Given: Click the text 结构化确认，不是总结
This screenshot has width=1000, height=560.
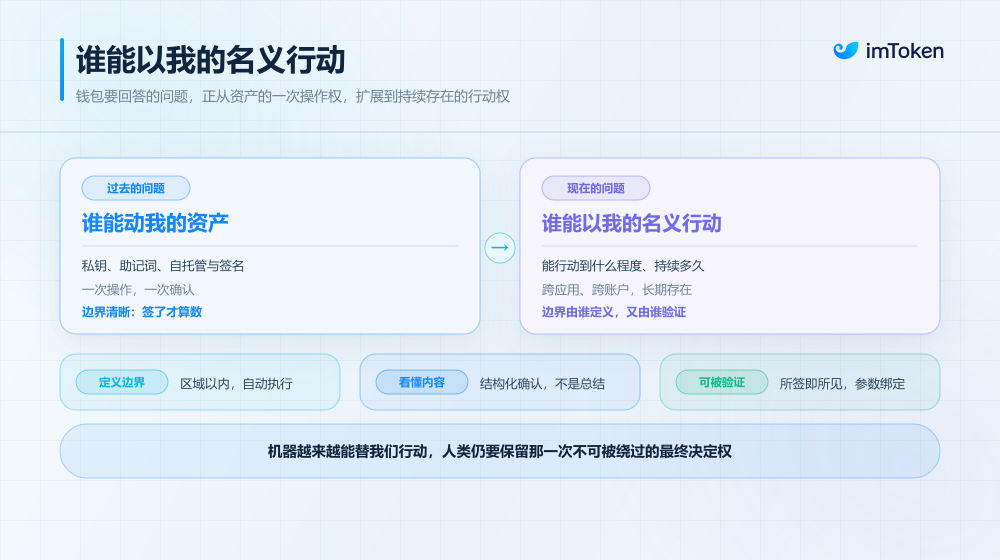Looking at the screenshot, I should click(x=542, y=383).
